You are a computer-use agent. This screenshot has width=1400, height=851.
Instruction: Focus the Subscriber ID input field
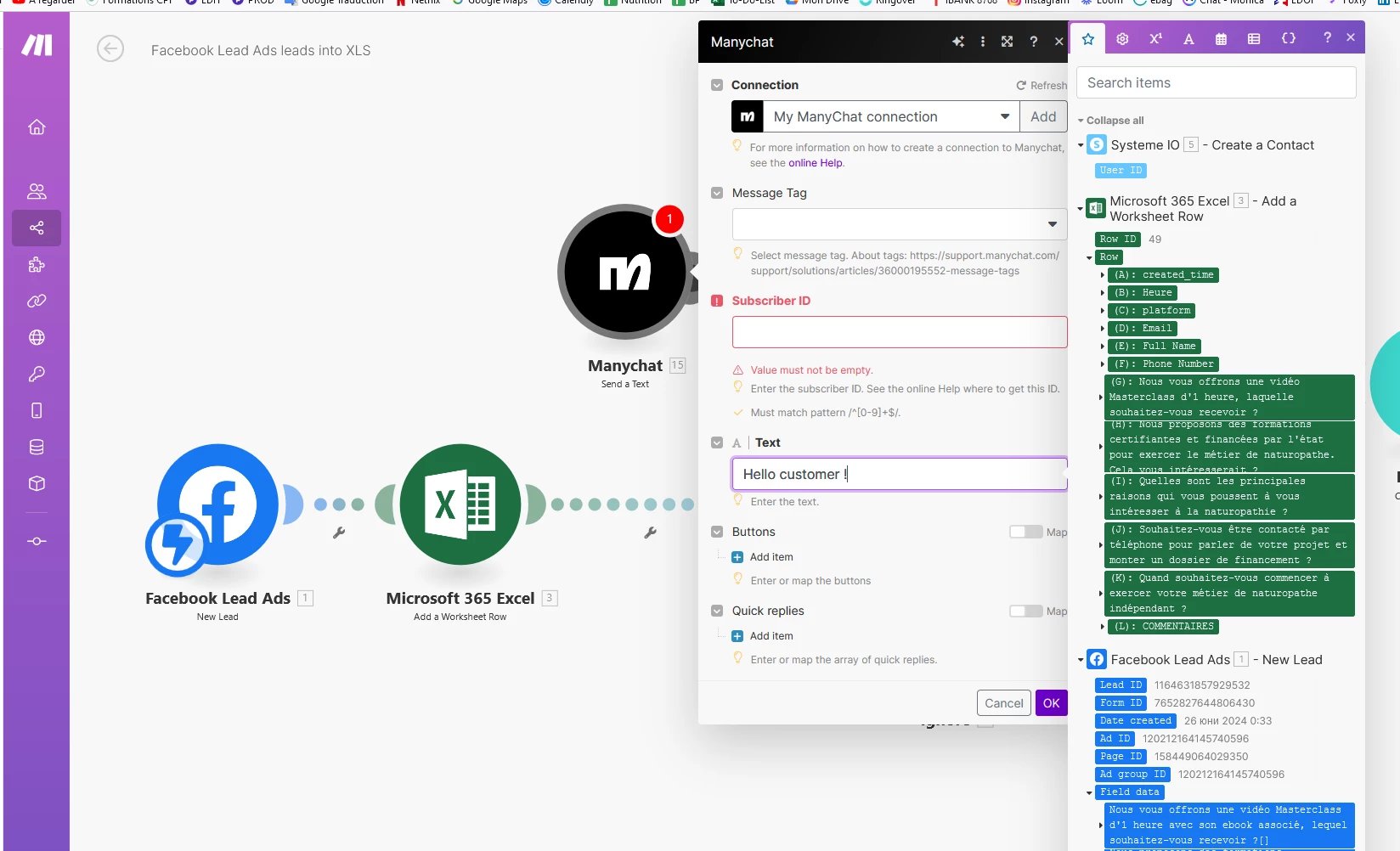coord(900,332)
